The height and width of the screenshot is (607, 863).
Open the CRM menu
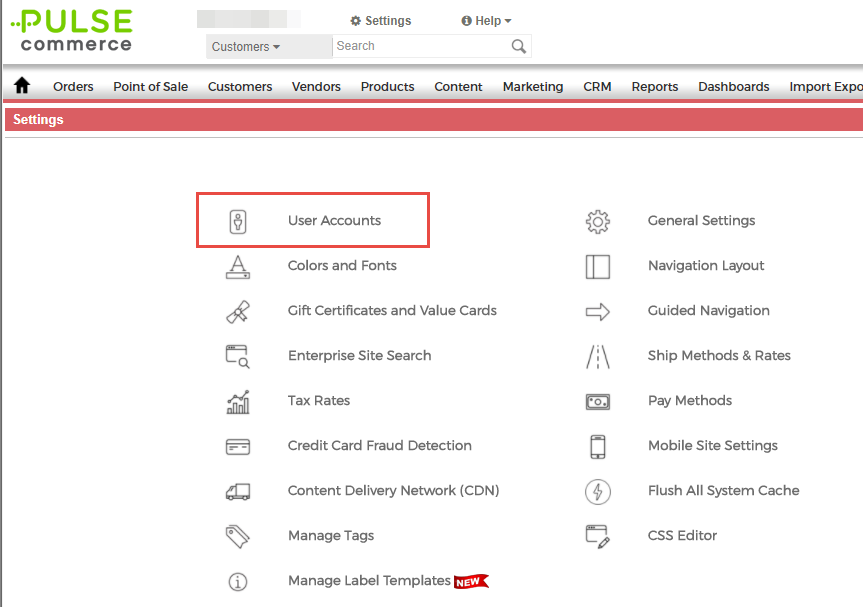(x=597, y=86)
